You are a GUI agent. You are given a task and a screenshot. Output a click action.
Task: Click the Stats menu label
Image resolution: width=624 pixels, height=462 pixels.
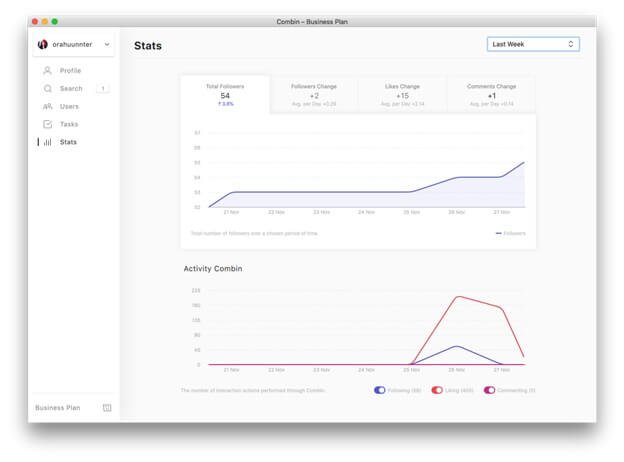pyautogui.click(x=68, y=142)
